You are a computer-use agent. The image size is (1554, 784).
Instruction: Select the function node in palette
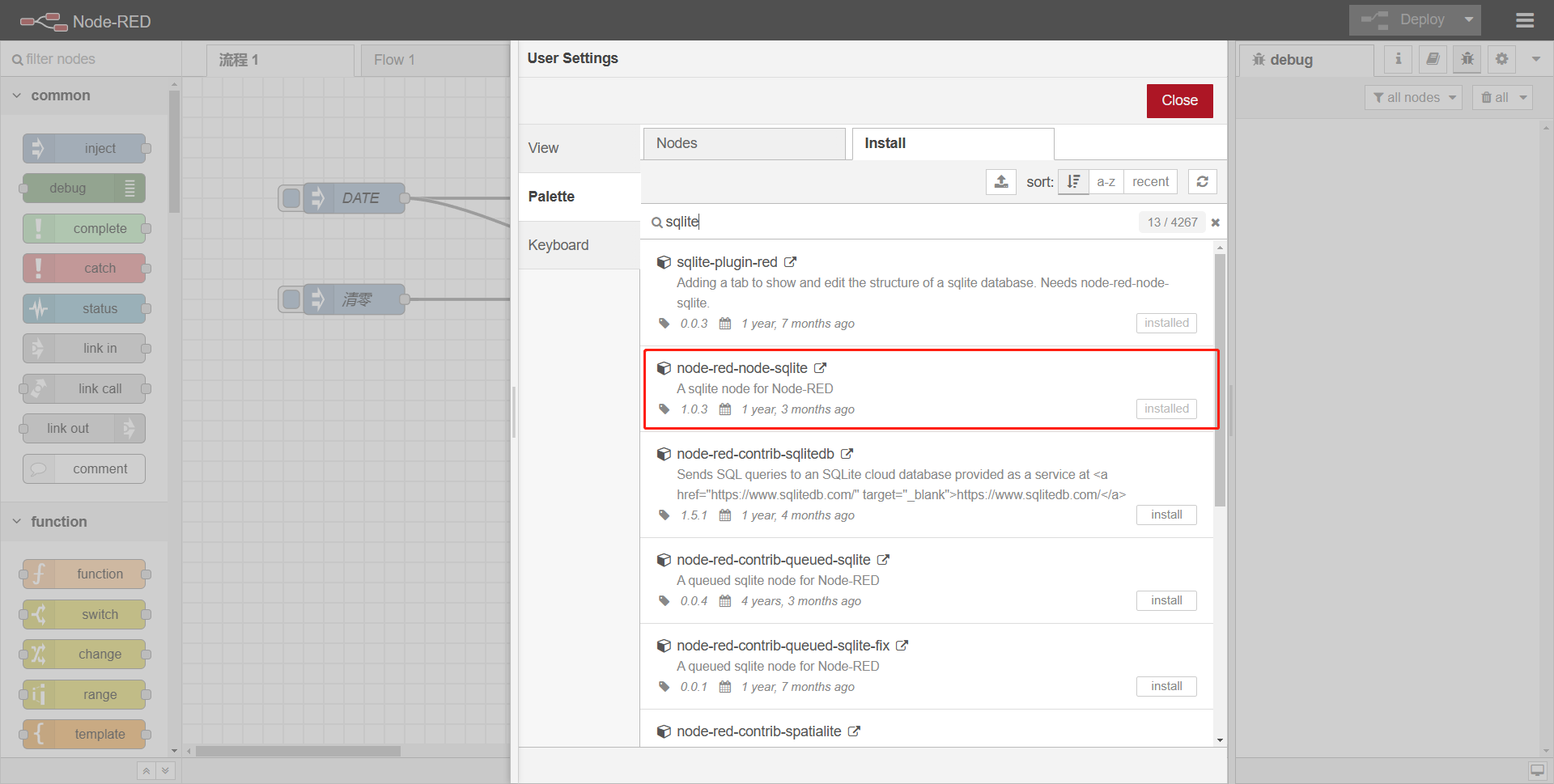85,574
